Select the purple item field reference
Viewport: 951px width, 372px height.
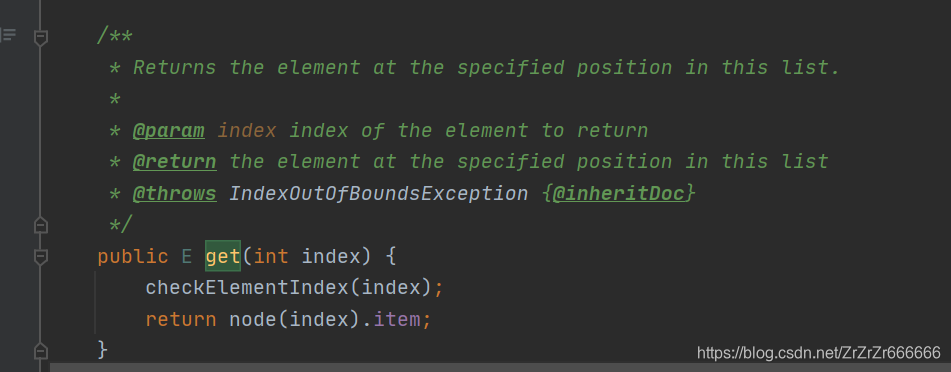[396, 319]
